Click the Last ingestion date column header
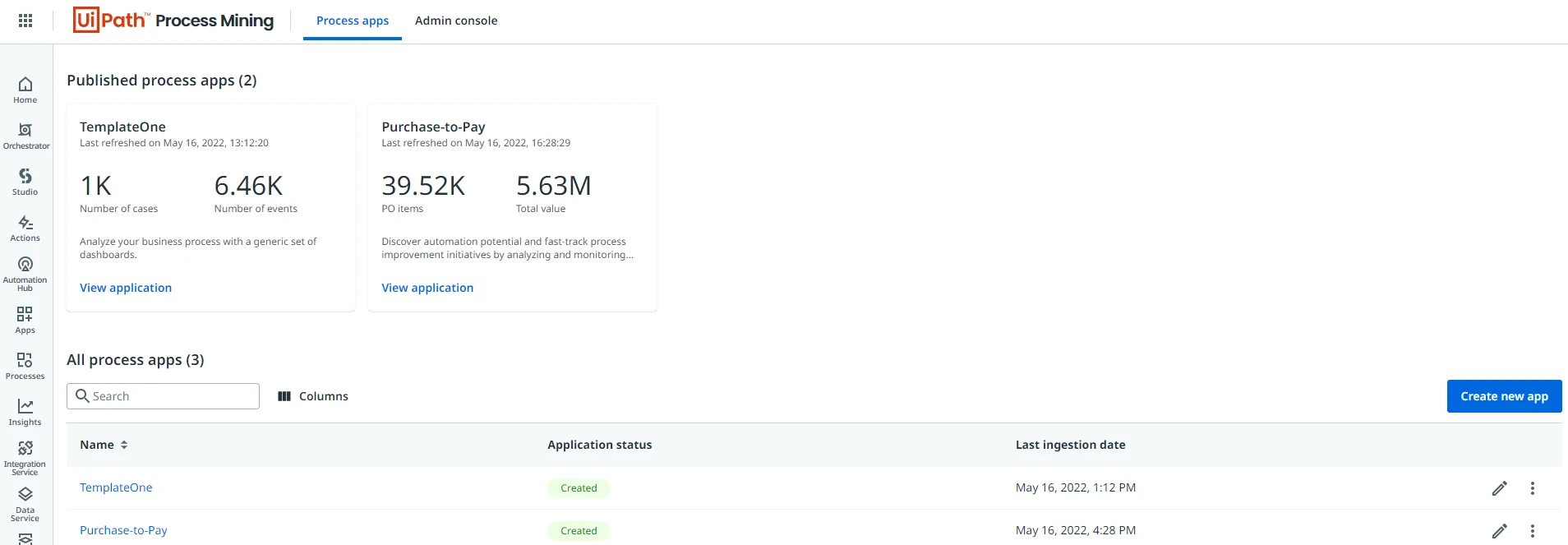Image resolution: width=1568 pixels, height=545 pixels. pyautogui.click(x=1071, y=445)
